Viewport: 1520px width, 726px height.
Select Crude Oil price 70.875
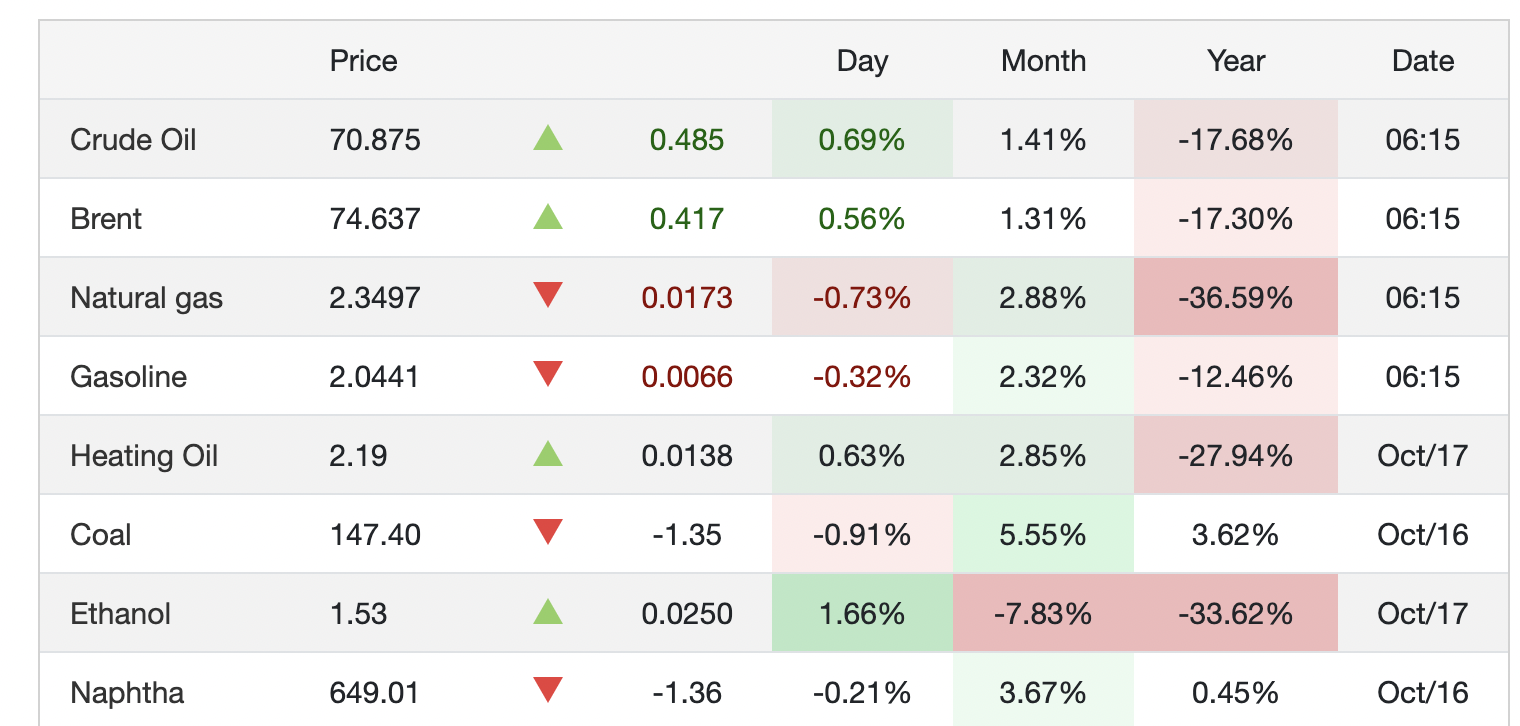coord(375,139)
